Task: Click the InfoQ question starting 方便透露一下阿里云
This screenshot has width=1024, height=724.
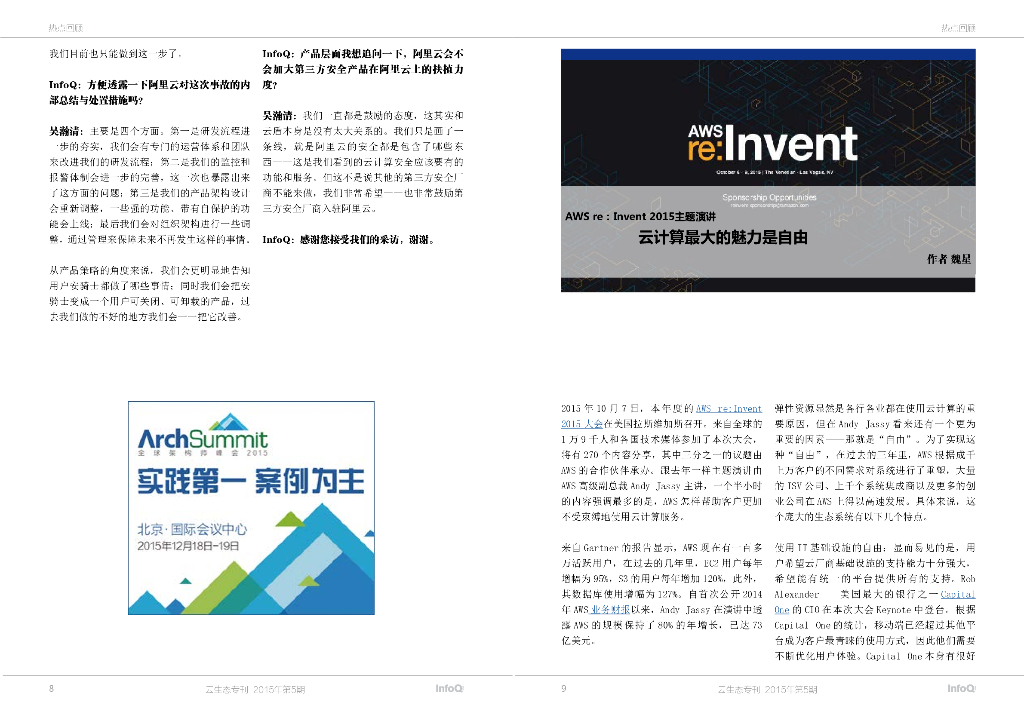Action: point(150,93)
